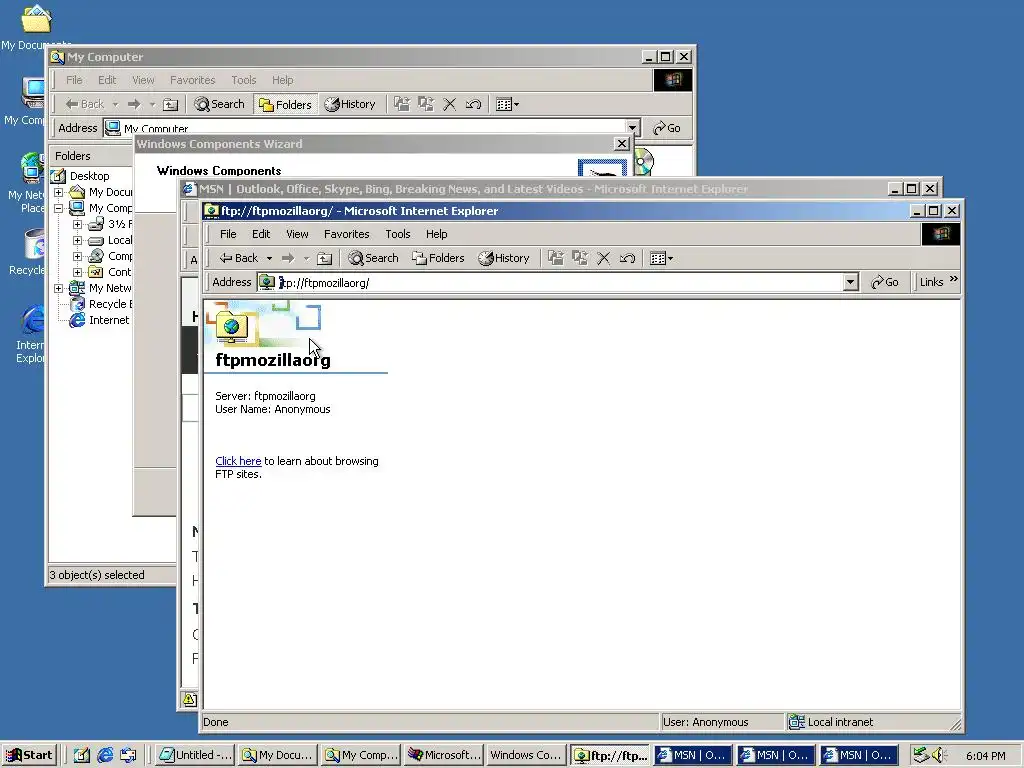Viewport: 1024px width, 768px height.
Task: Click Copy To icon in My Computer toolbar
Action: (x=426, y=104)
